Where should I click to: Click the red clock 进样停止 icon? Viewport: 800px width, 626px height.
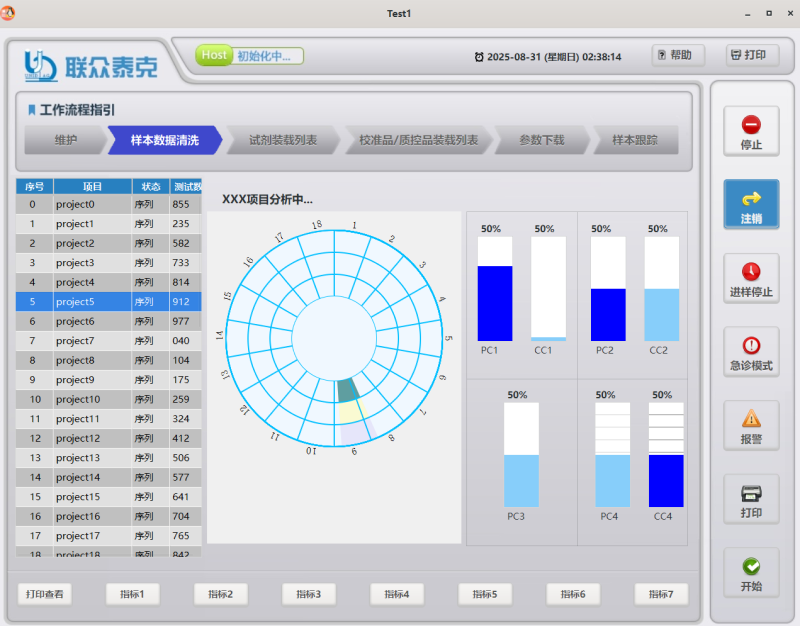(x=751, y=271)
